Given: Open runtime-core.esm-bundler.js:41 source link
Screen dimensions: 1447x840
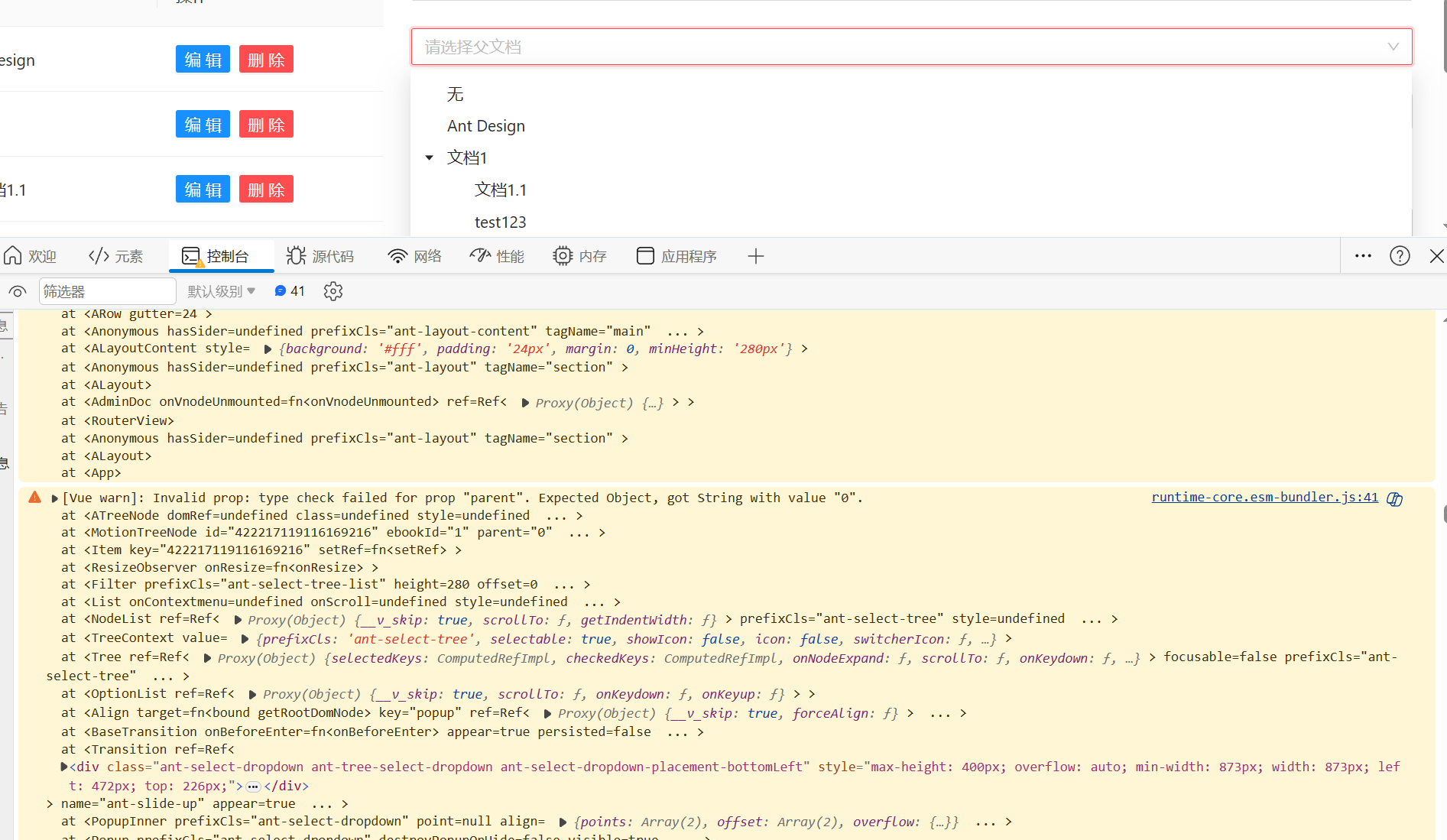Looking at the screenshot, I should pos(1264,498).
